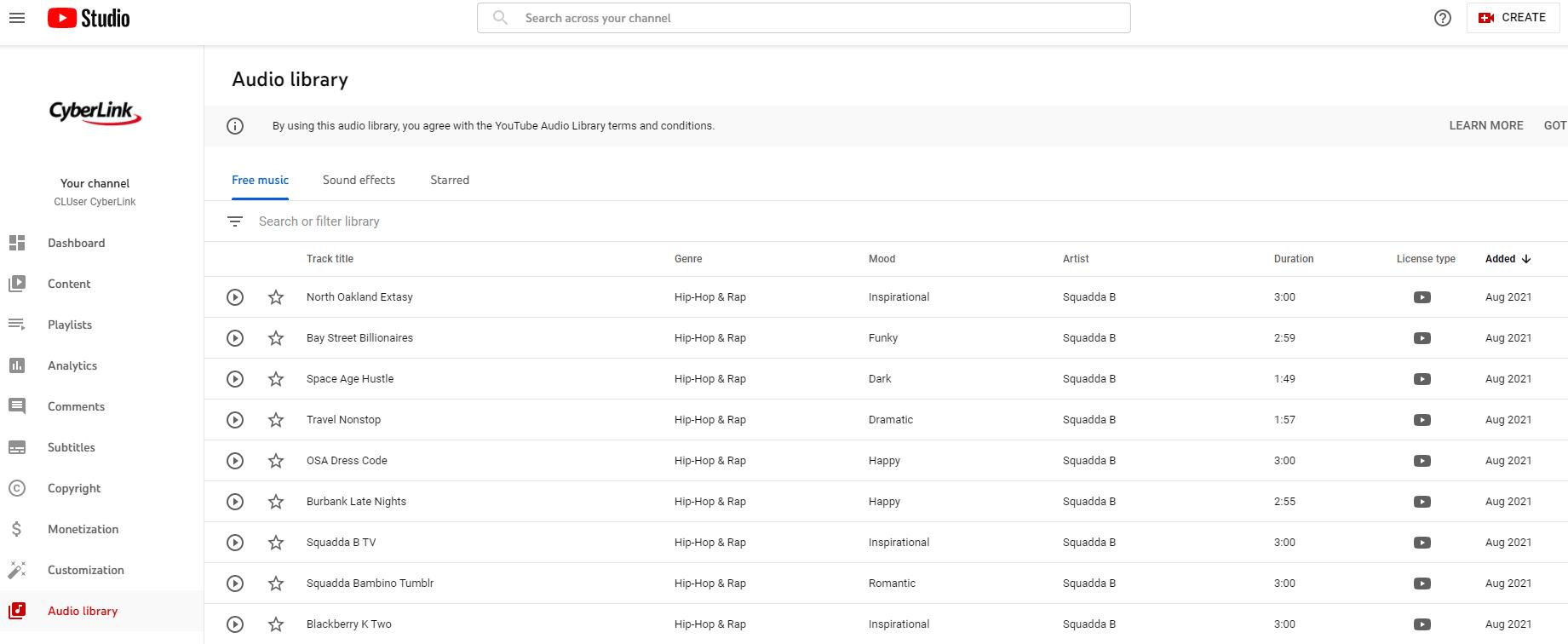Star the Travel Nonstop track

(x=276, y=420)
